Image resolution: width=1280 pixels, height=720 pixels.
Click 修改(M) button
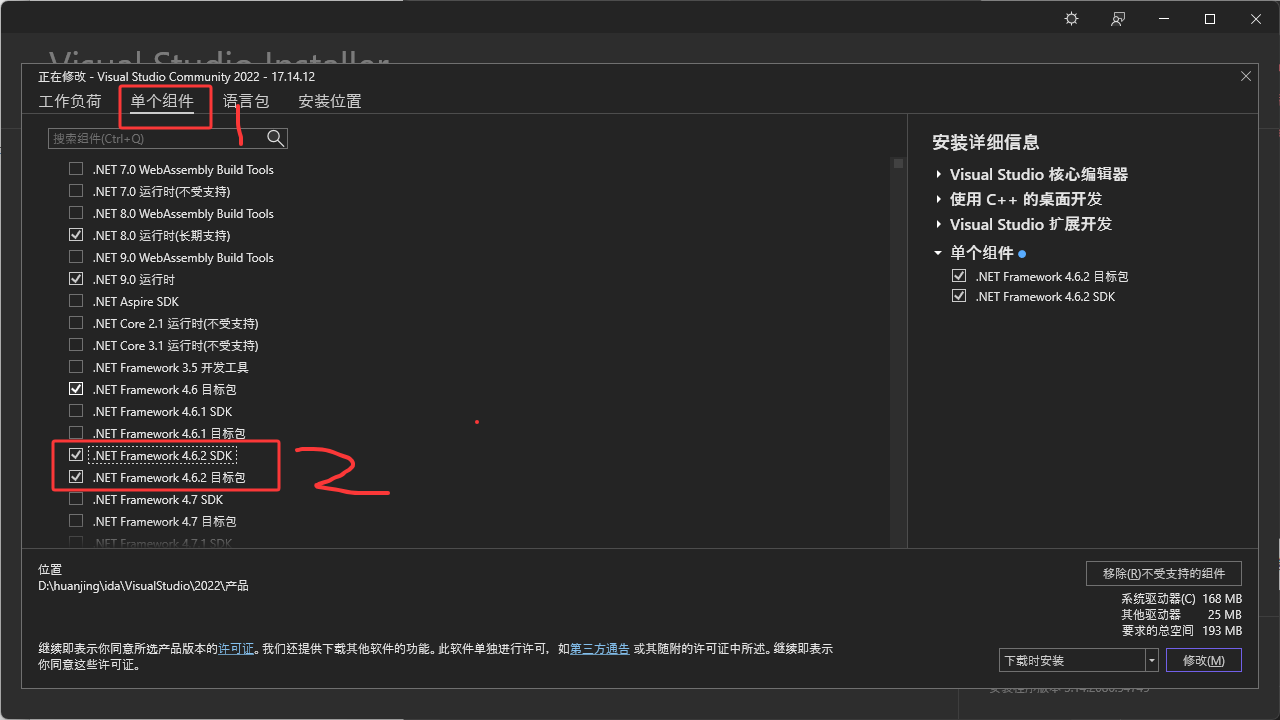click(1203, 660)
